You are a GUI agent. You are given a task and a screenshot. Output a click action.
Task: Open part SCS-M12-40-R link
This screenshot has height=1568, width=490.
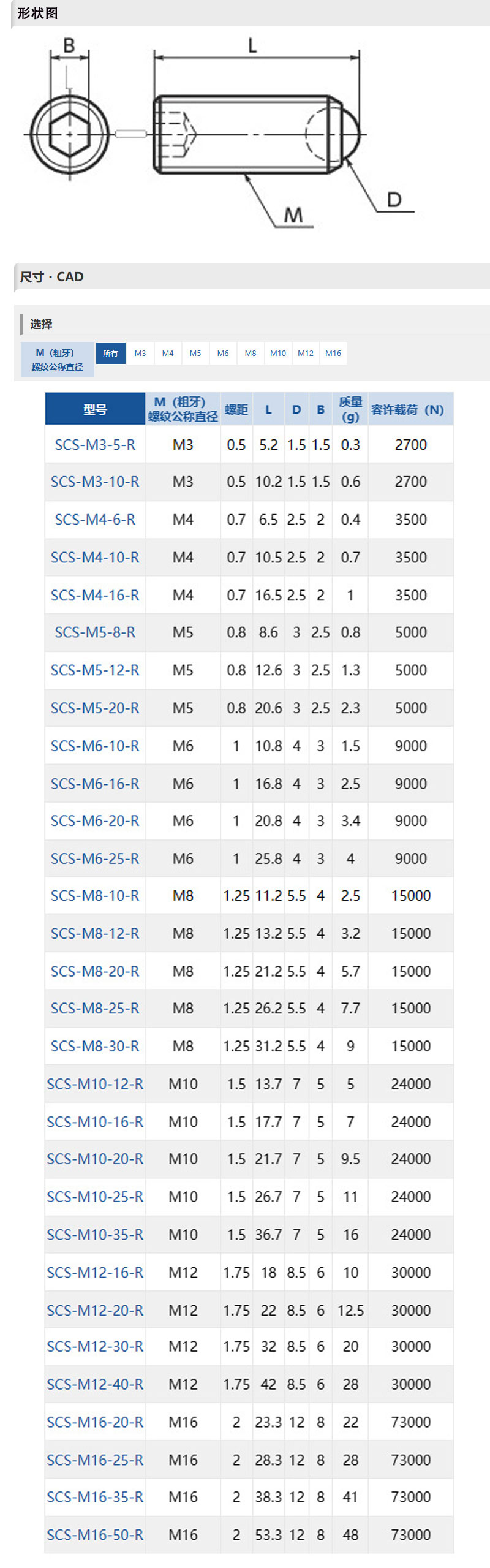tap(95, 1384)
